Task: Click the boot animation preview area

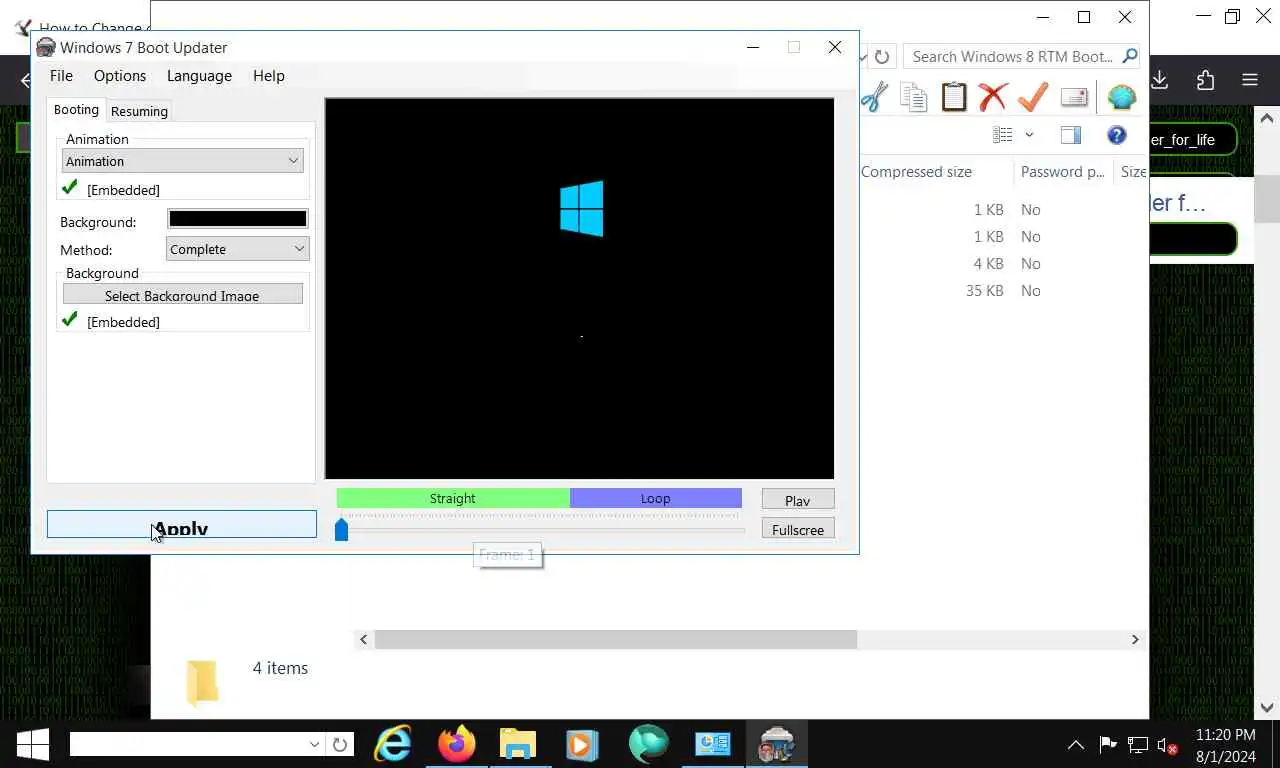Action: (579, 288)
